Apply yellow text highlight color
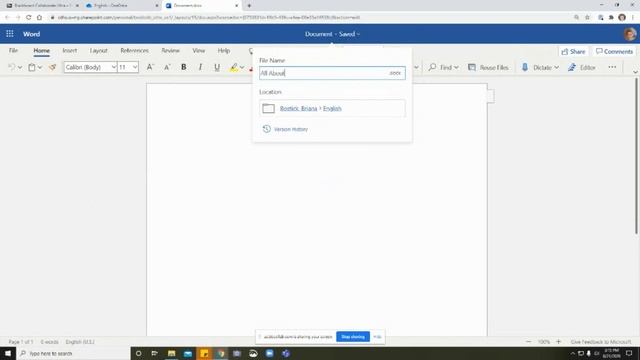640x360 pixels. coord(233,67)
